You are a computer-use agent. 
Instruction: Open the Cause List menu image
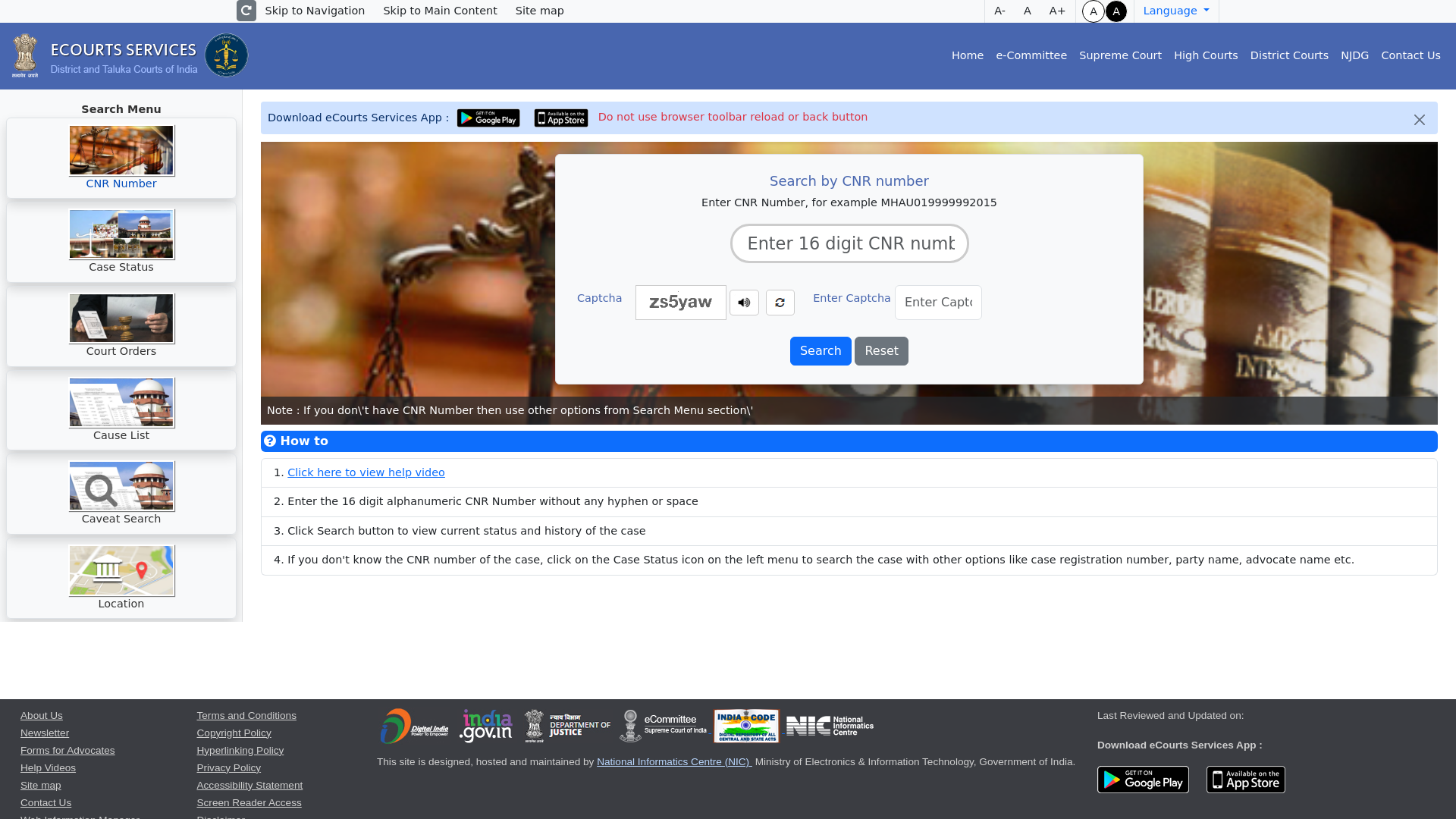click(121, 403)
